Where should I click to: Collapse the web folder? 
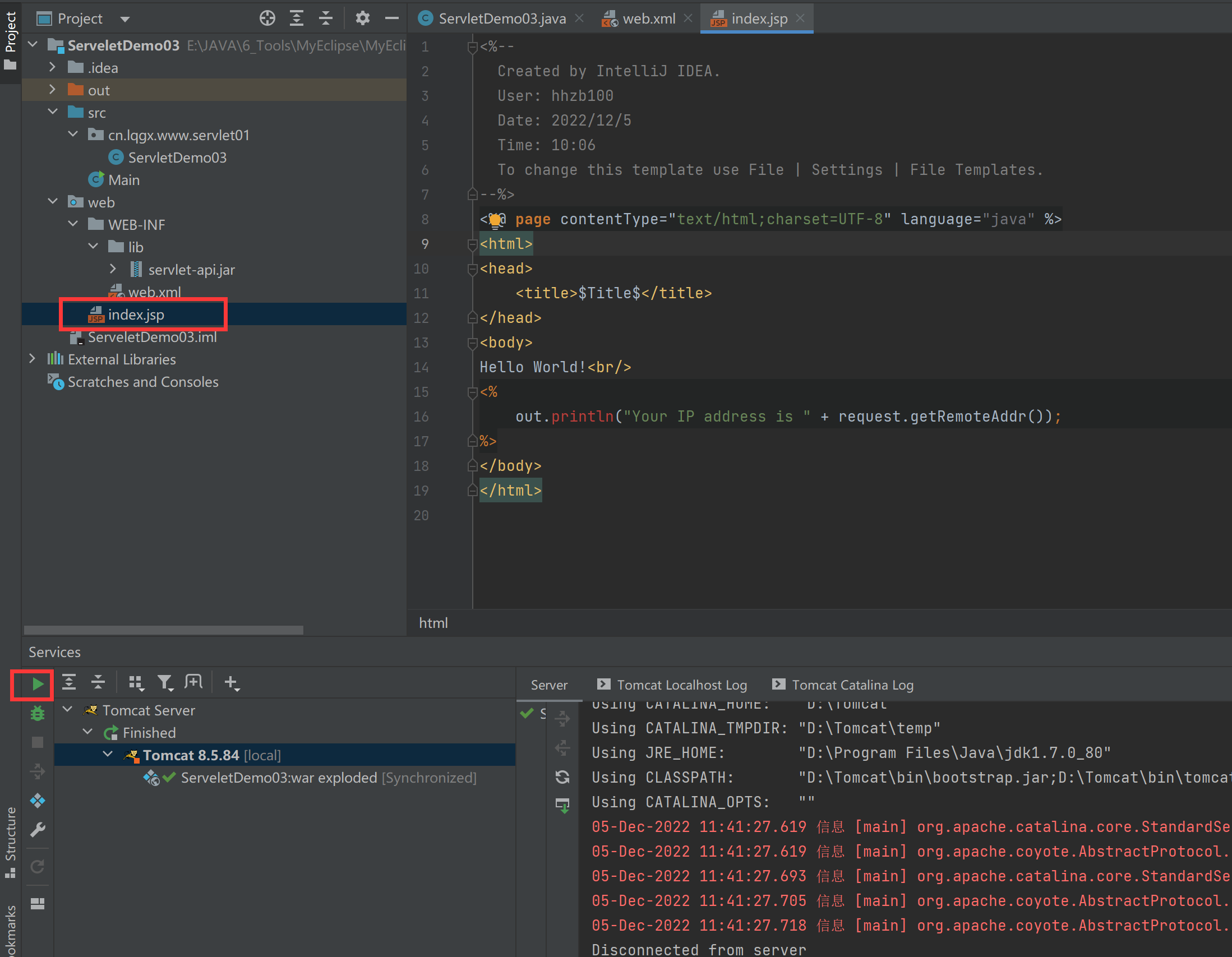pos(53,201)
